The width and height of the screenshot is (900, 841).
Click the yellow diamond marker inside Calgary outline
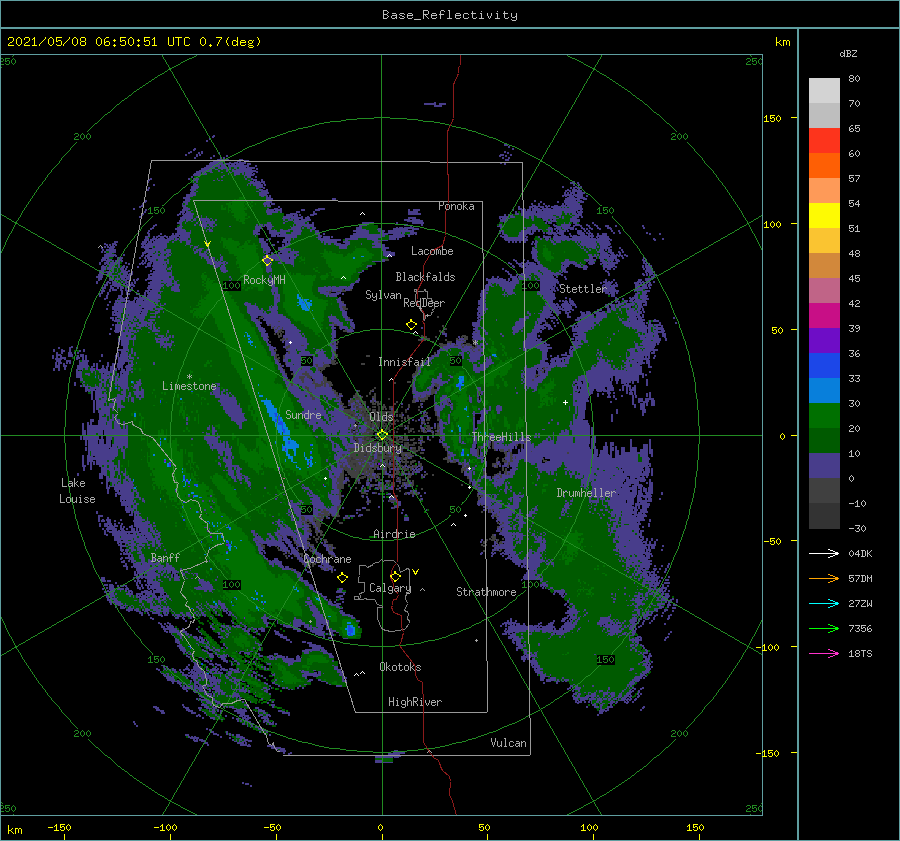click(x=395, y=576)
